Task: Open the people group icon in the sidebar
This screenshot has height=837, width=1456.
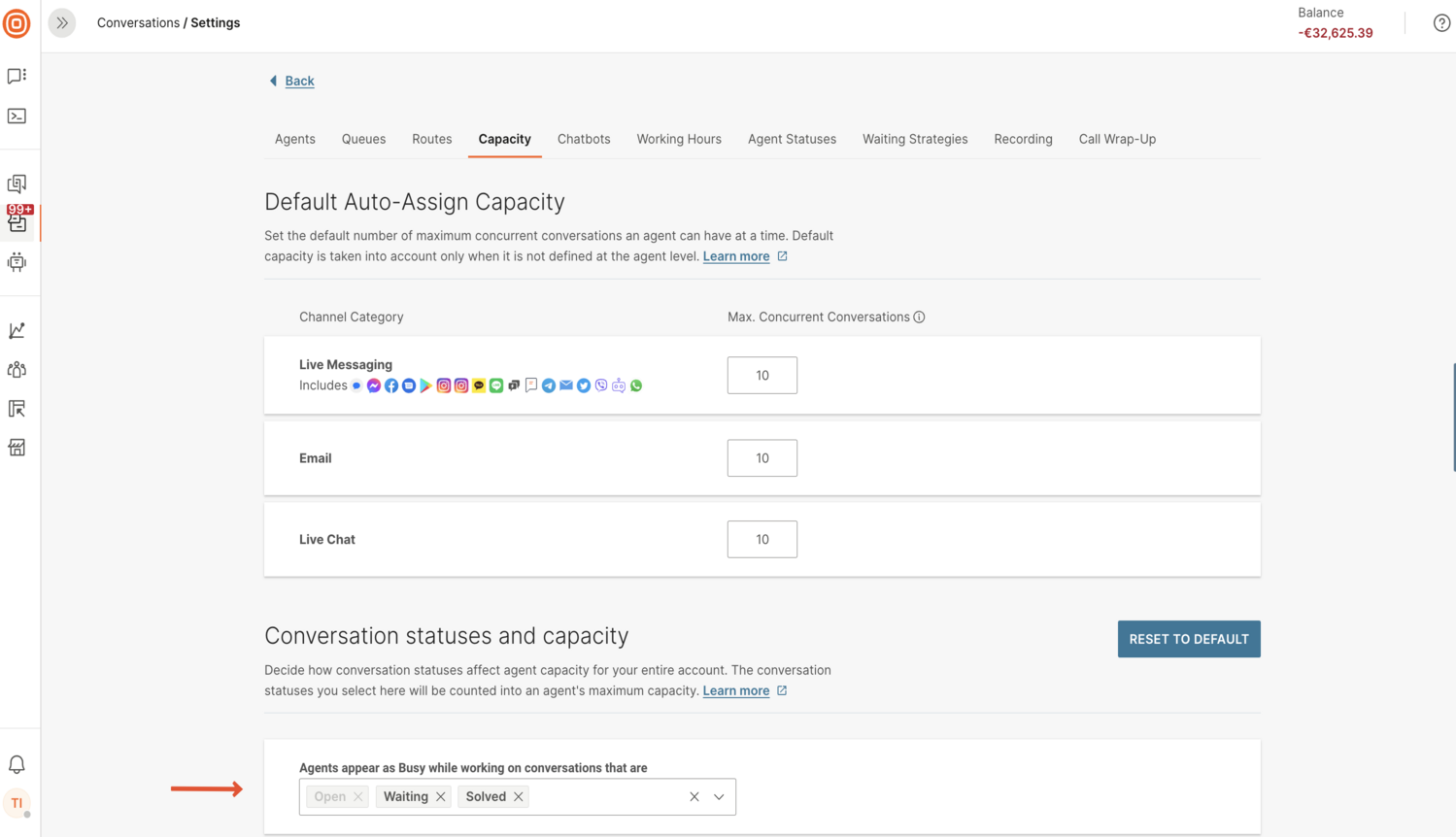Action: pos(17,370)
